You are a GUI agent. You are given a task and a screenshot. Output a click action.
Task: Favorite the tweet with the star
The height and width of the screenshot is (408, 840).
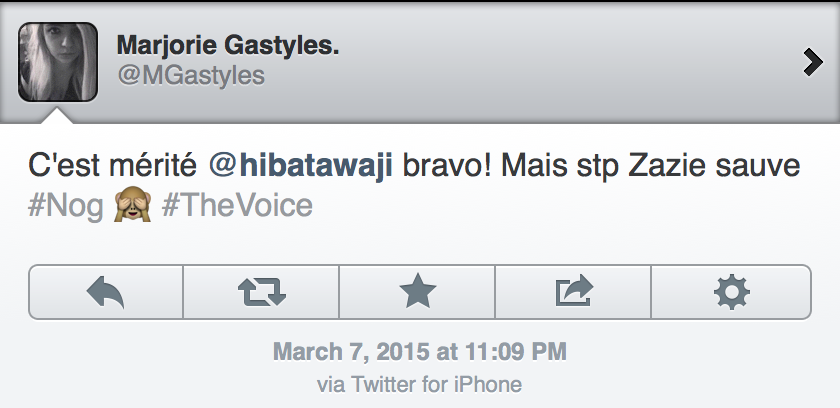click(417, 292)
